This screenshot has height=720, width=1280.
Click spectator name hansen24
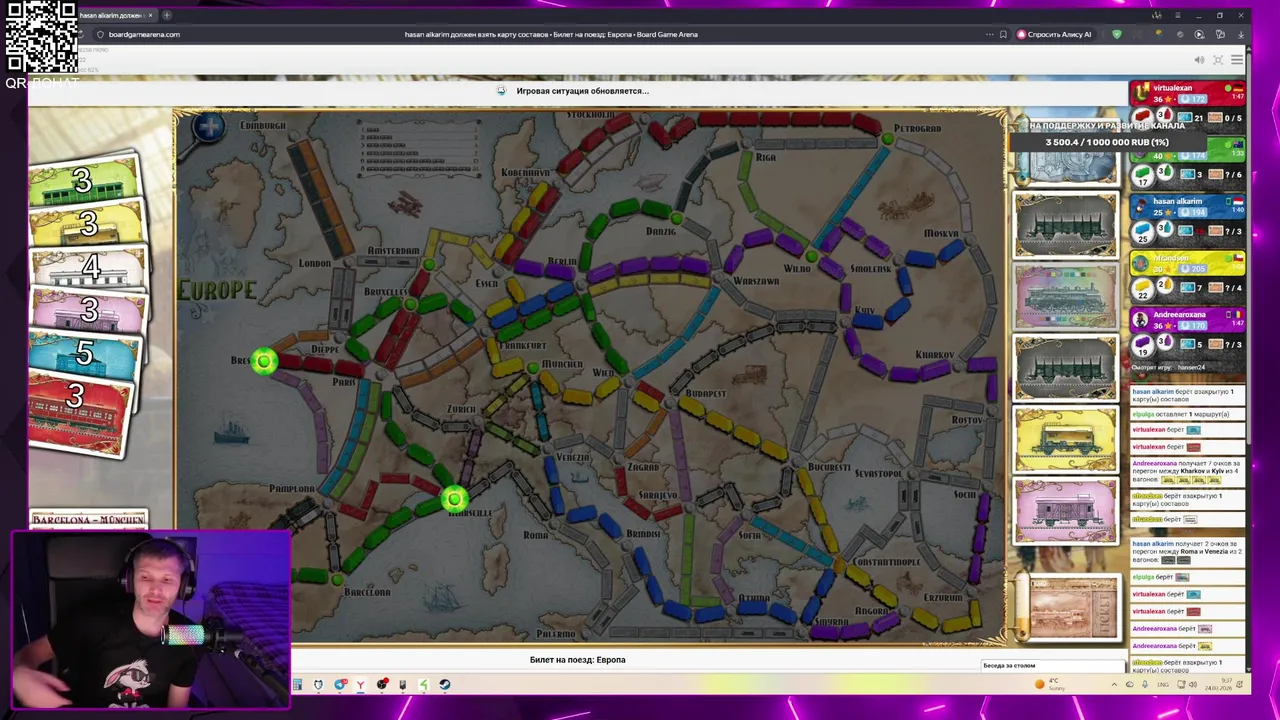(x=1191, y=367)
